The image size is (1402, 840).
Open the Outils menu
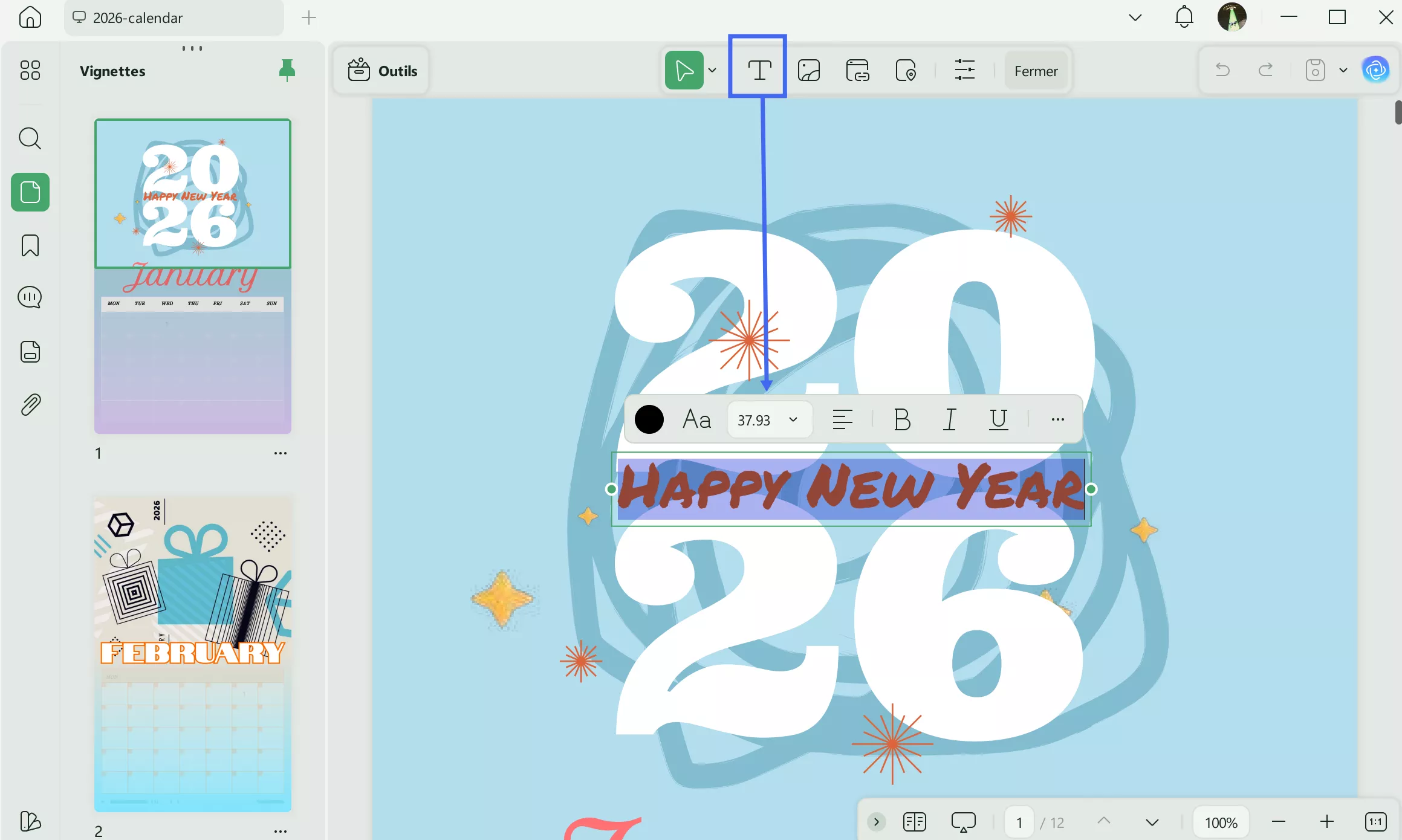point(381,70)
